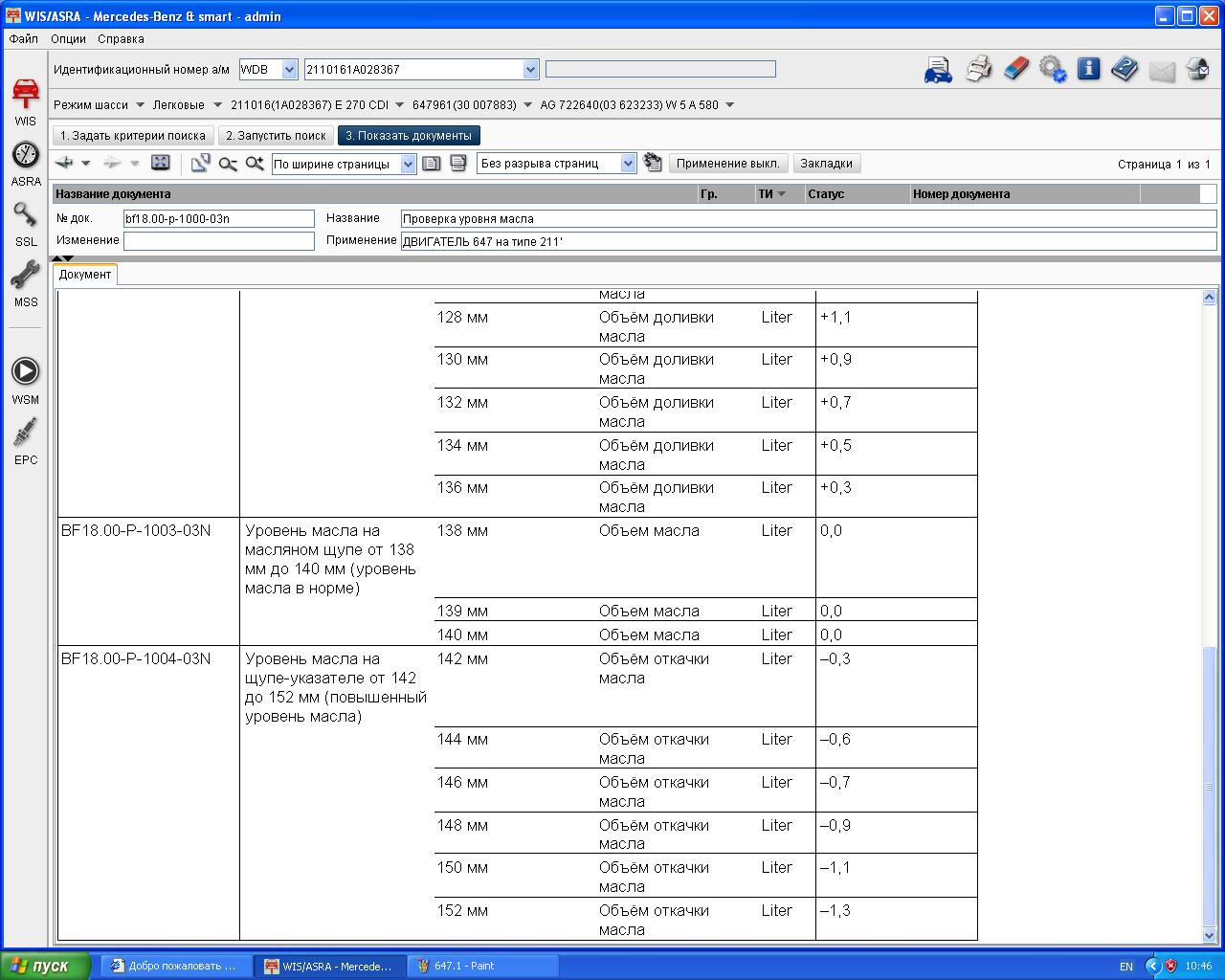
Task: Open 'По ширине страницы' zoom dropdown
Action: click(409, 164)
